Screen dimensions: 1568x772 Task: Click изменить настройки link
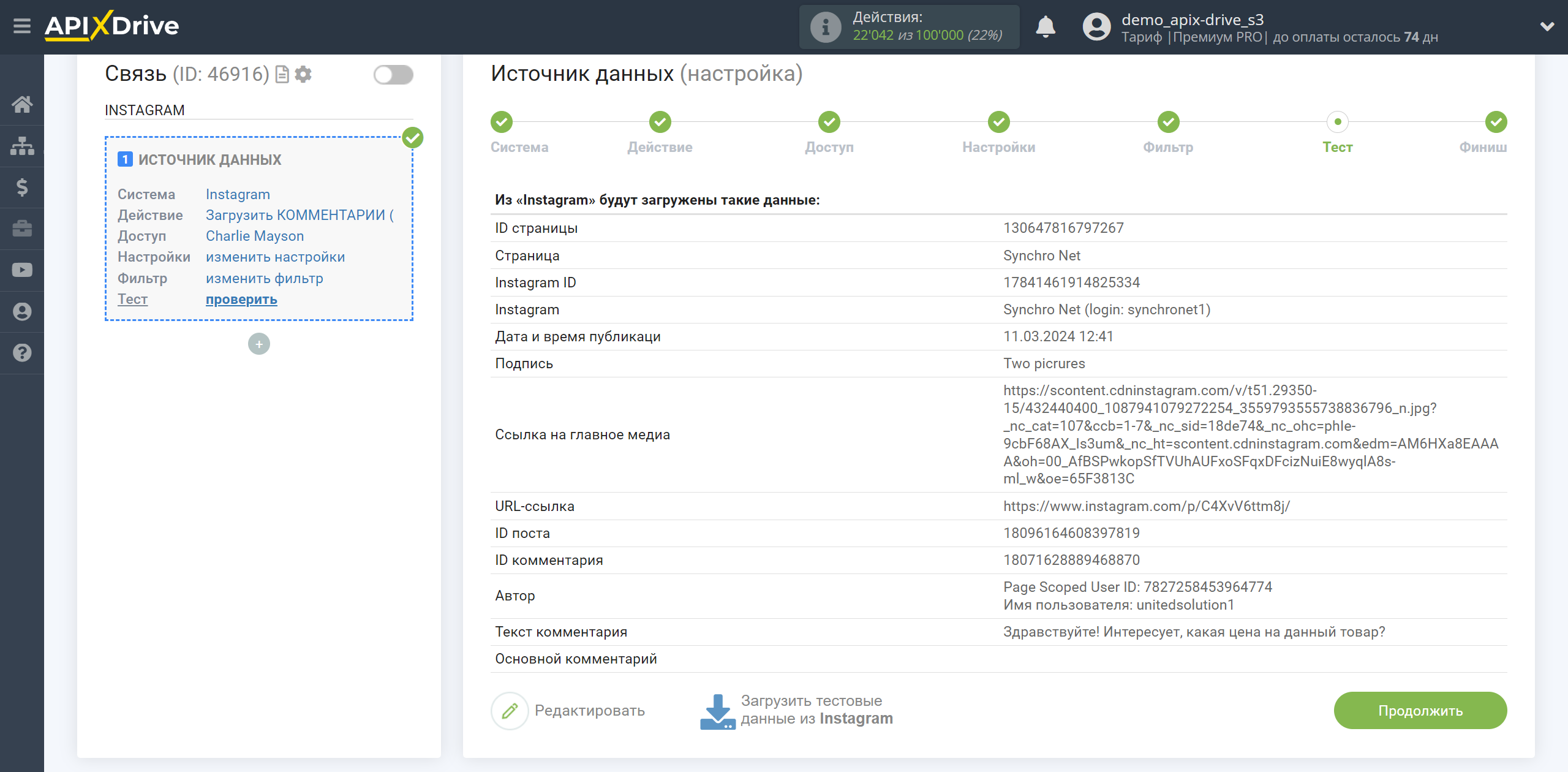275,257
